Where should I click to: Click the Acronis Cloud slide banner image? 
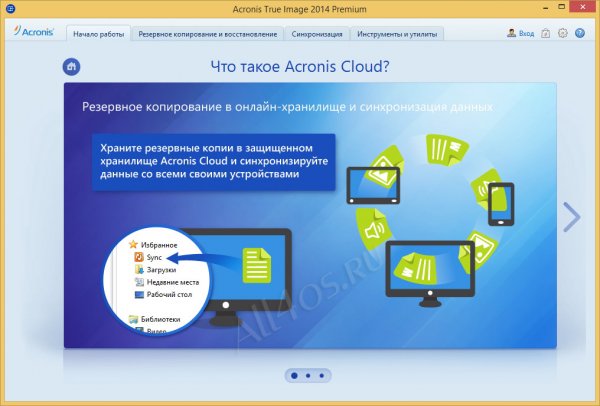tap(310, 215)
